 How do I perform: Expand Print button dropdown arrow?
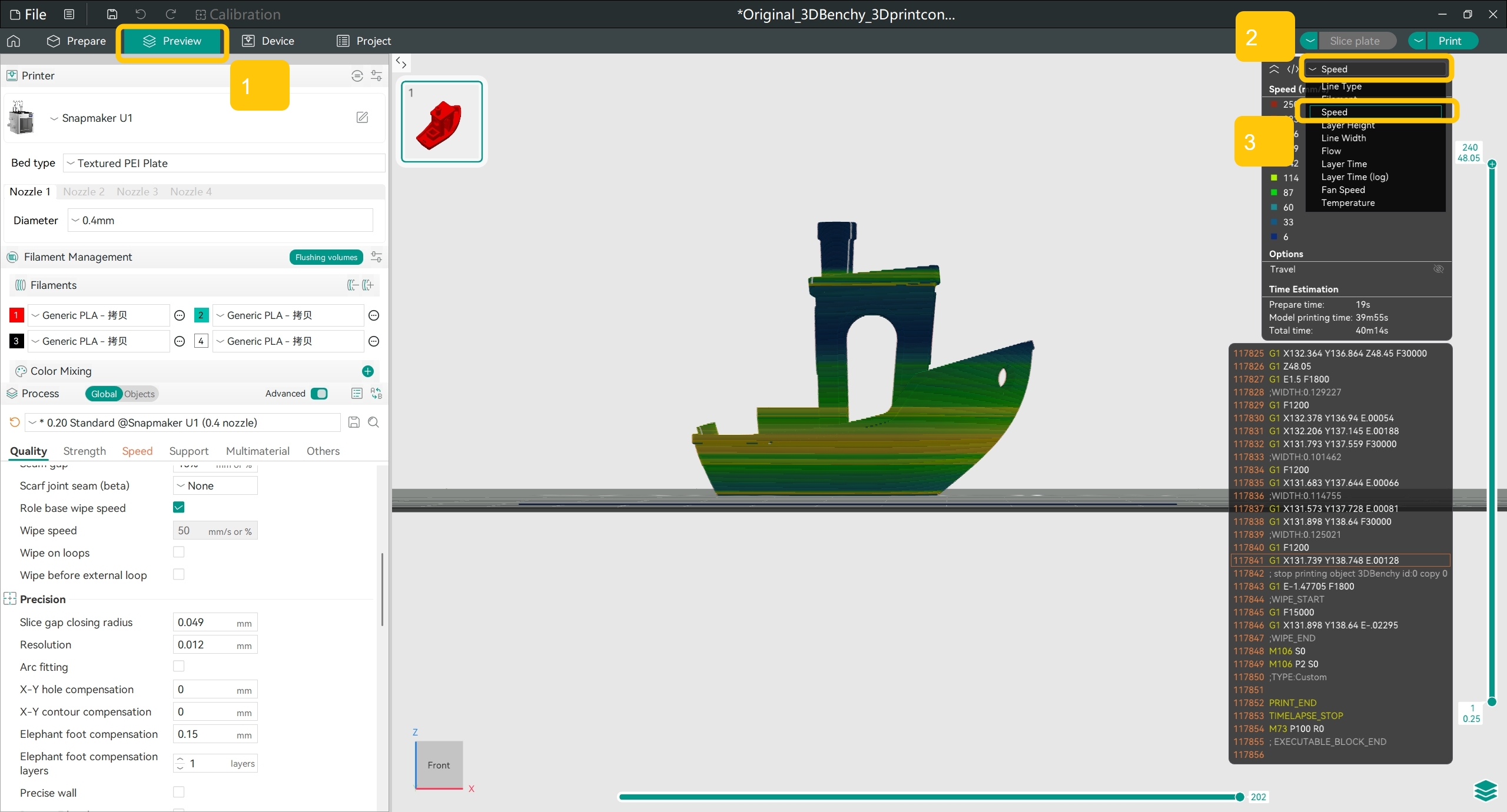[x=1418, y=41]
